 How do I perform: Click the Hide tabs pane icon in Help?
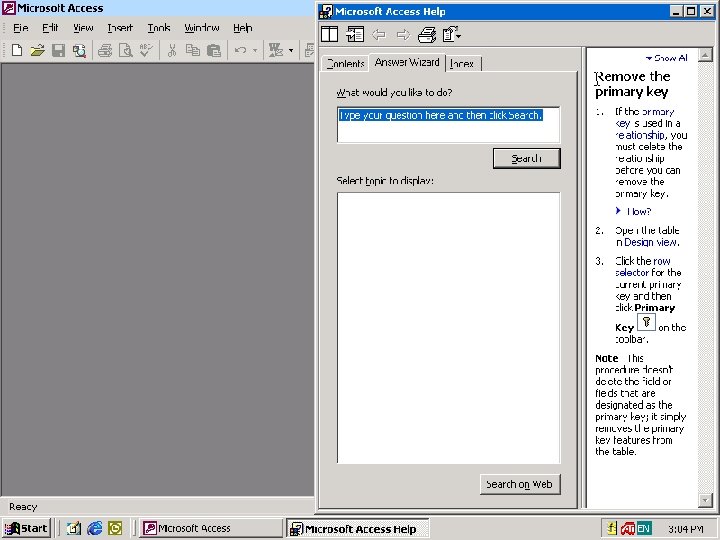coord(329,34)
